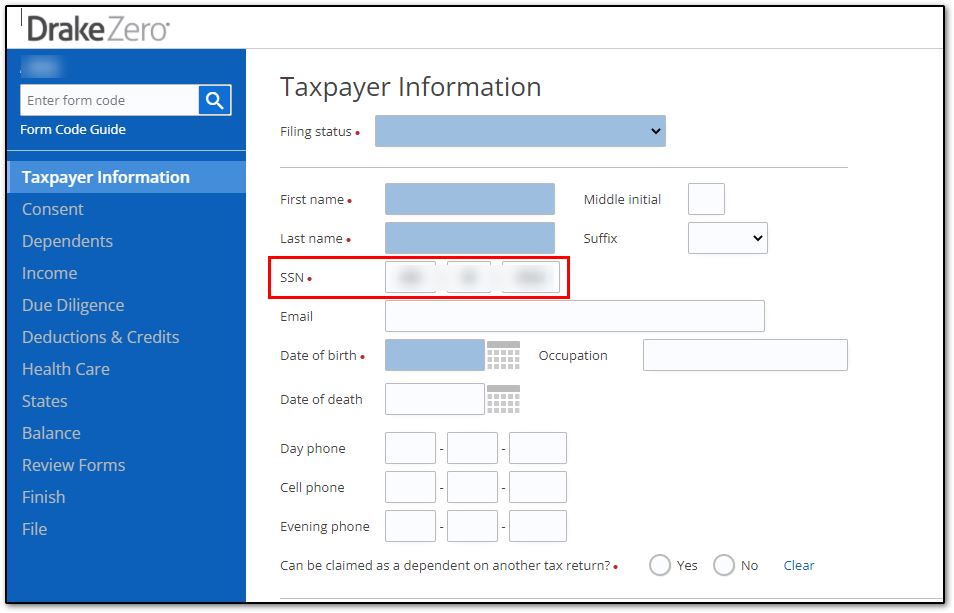Viewport: 954px width, 613px height.
Task: Open the Health Care section
Action: click(x=65, y=369)
